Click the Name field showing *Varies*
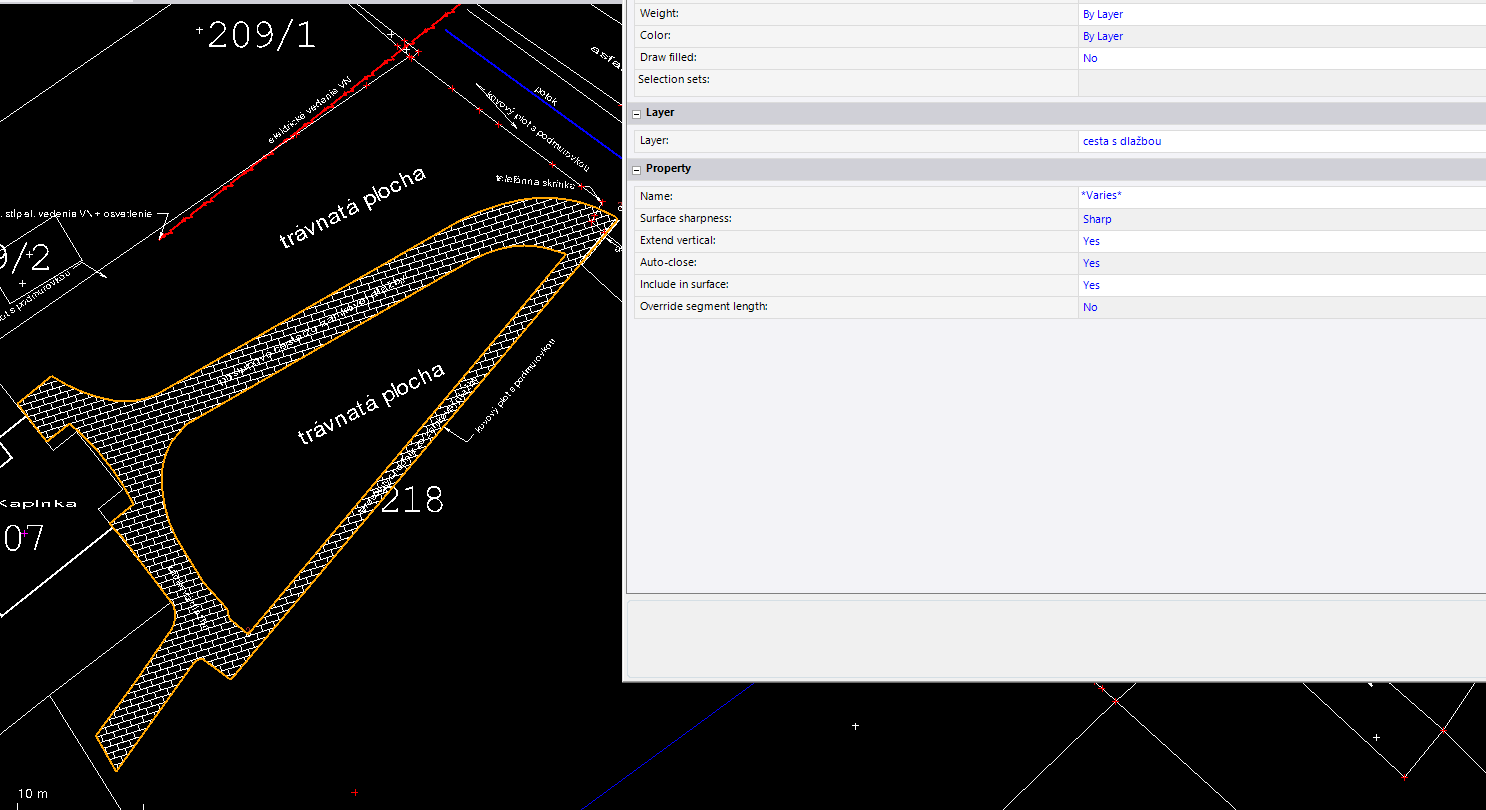Screen dimensions: 1486x810 [x=1101, y=196]
